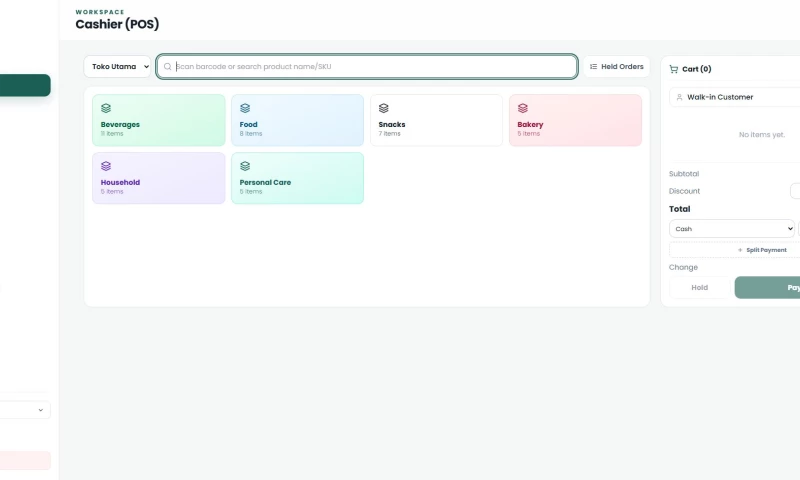Select the active green sidebar menu item
This screenshot has width=800, height=480.
(24, 85)
